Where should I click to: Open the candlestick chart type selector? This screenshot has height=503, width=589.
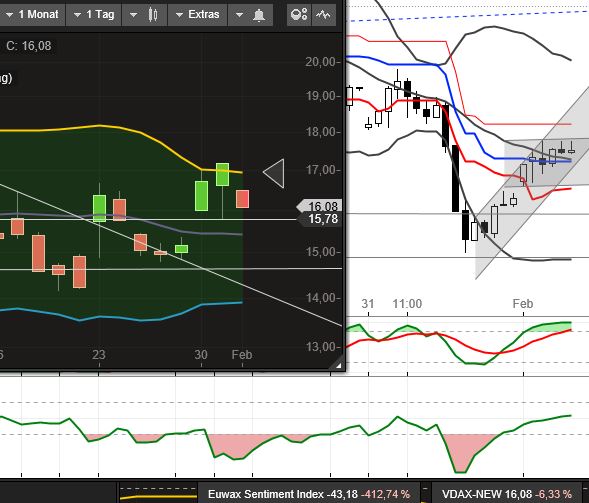pos(145,15)
